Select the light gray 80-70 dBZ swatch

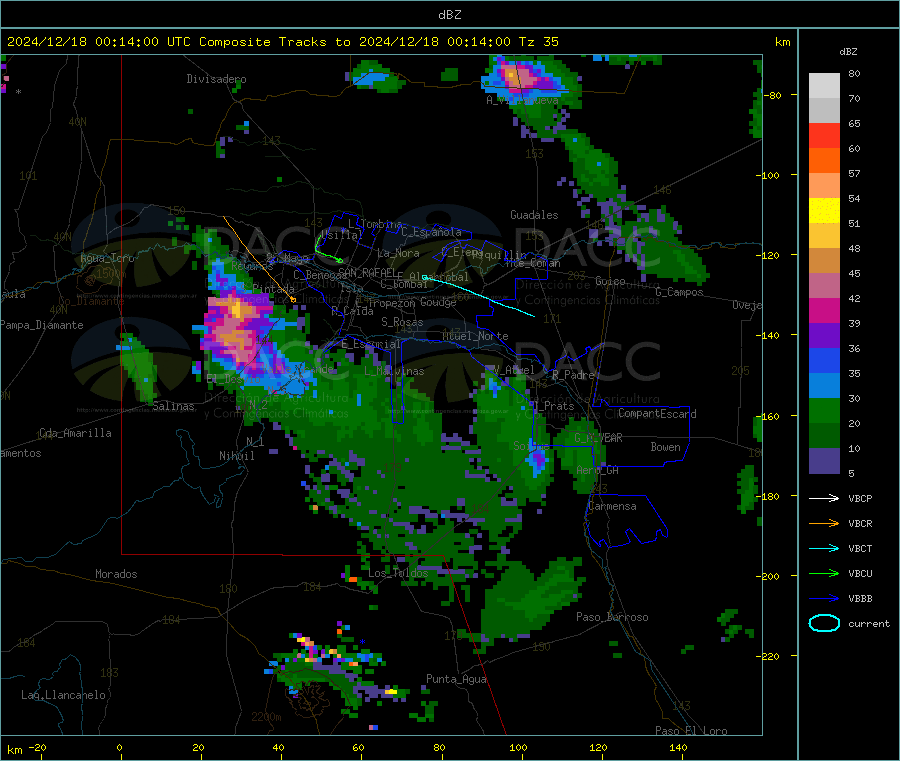[824, 86]
